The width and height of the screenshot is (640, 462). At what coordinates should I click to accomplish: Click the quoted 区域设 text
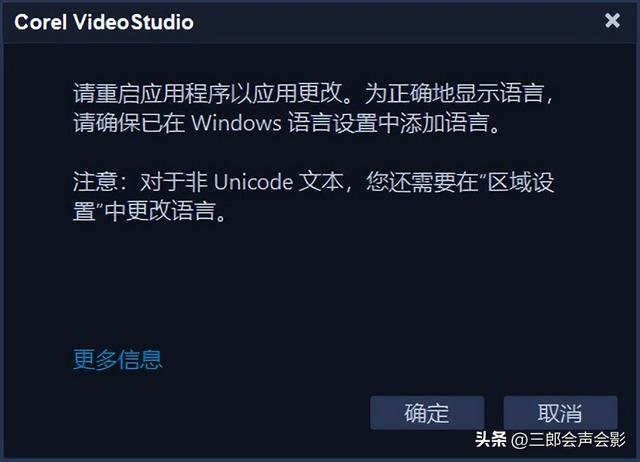[x=518, y=182]
